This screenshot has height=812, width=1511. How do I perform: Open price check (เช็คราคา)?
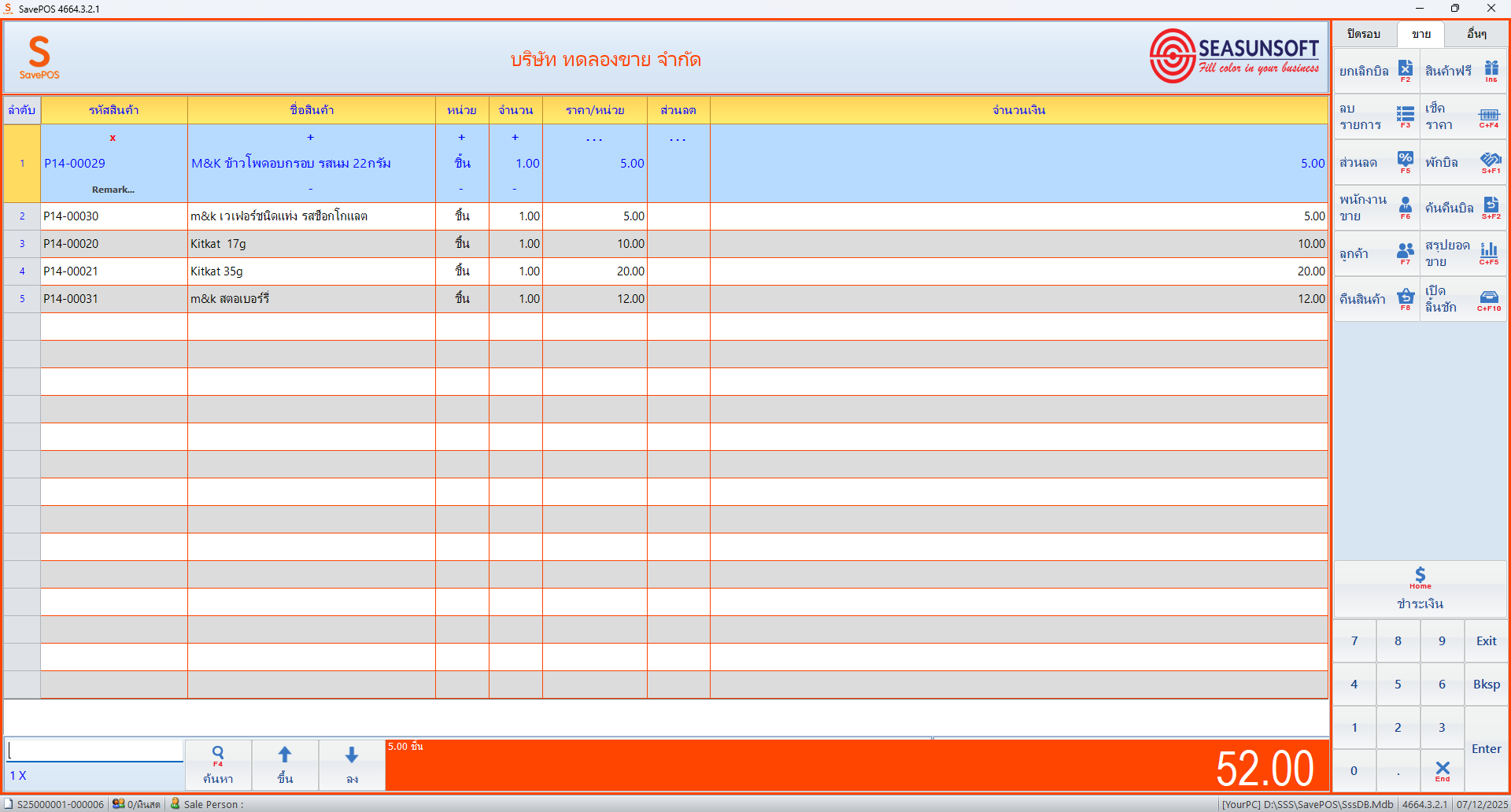coord(1464,116)
